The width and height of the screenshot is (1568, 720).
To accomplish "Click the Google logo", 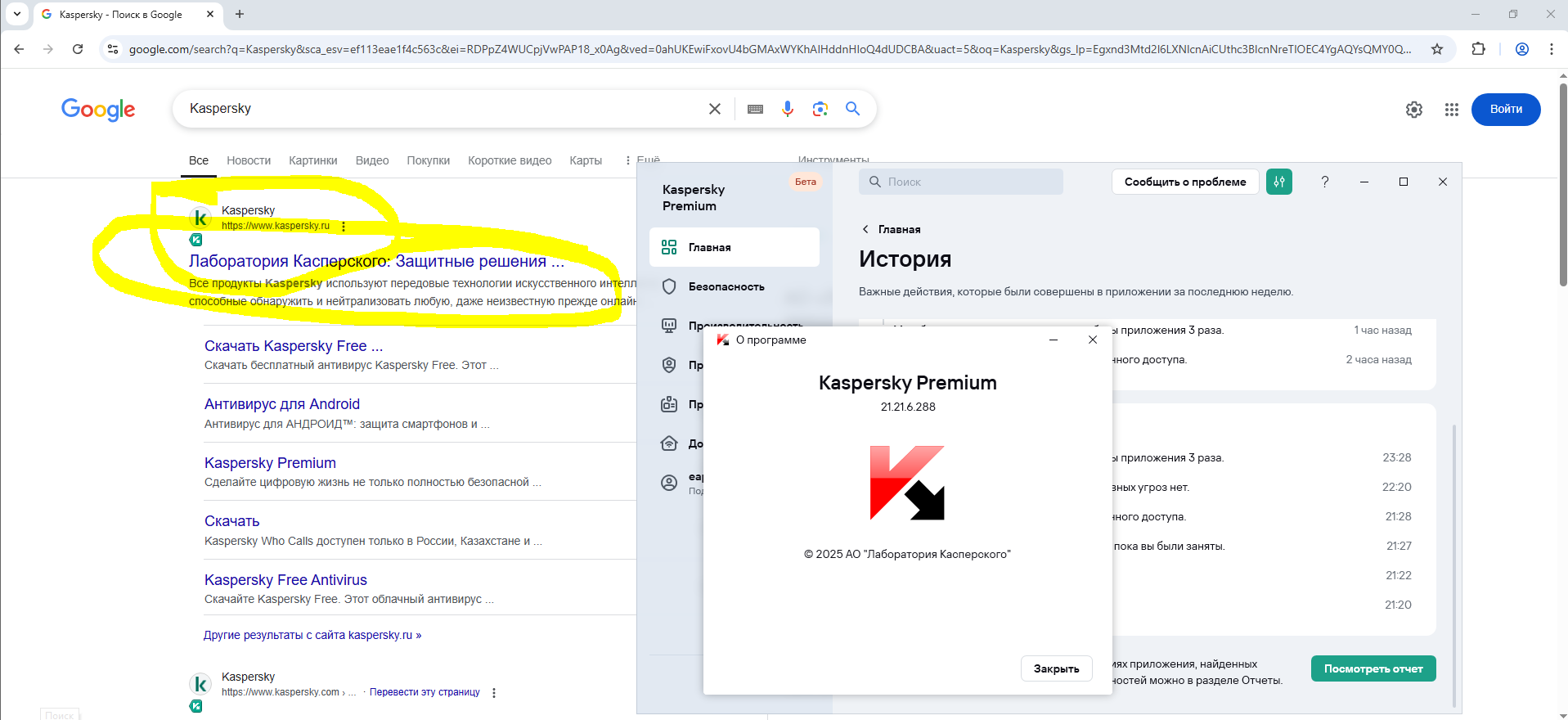I will pyautogui.click(x=98, y=109).
